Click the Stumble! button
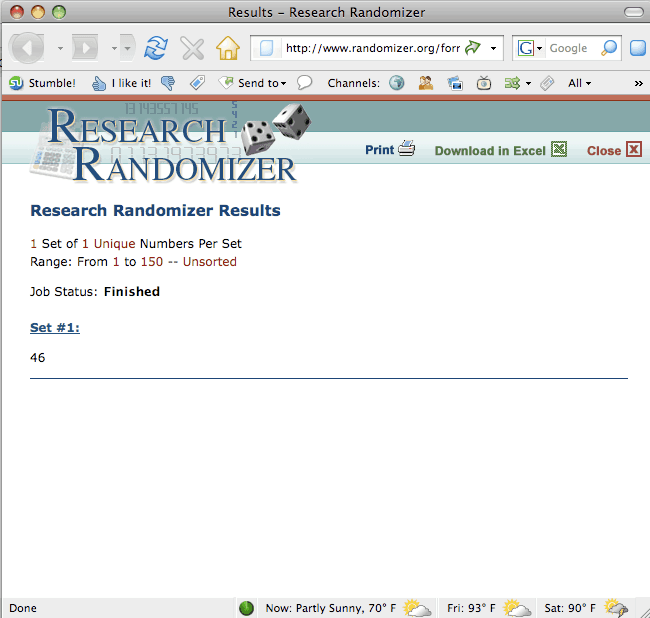Viewport: 650px width, 618px height. tap(43, 83)
